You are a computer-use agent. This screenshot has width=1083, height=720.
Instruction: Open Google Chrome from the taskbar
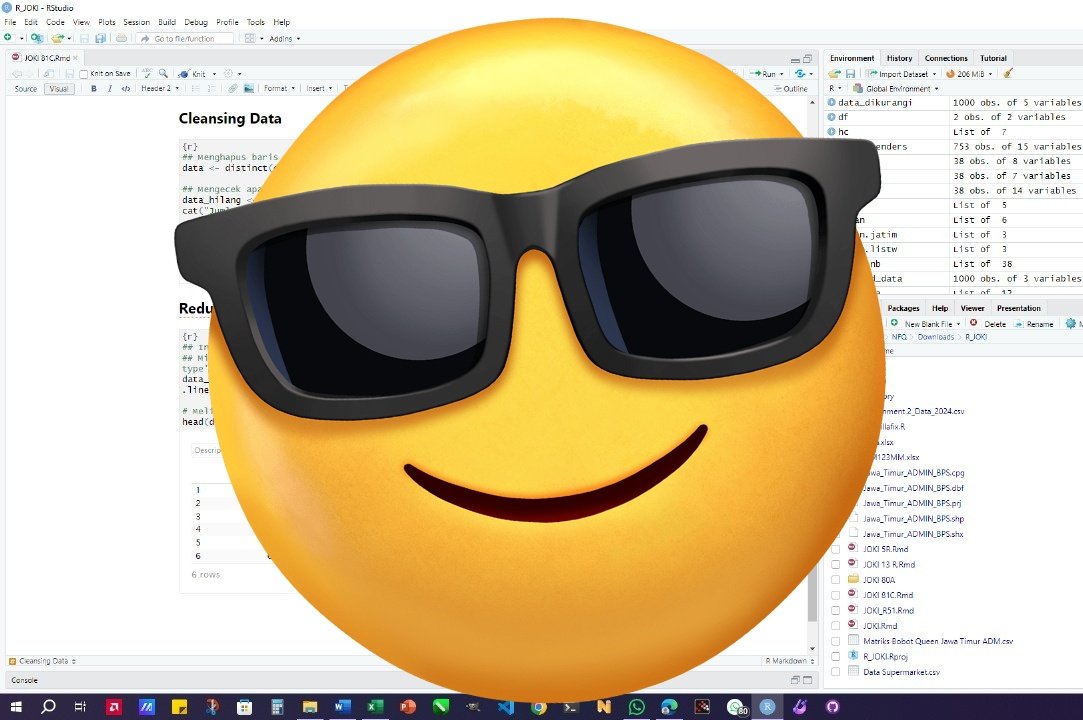pos(539,706)
